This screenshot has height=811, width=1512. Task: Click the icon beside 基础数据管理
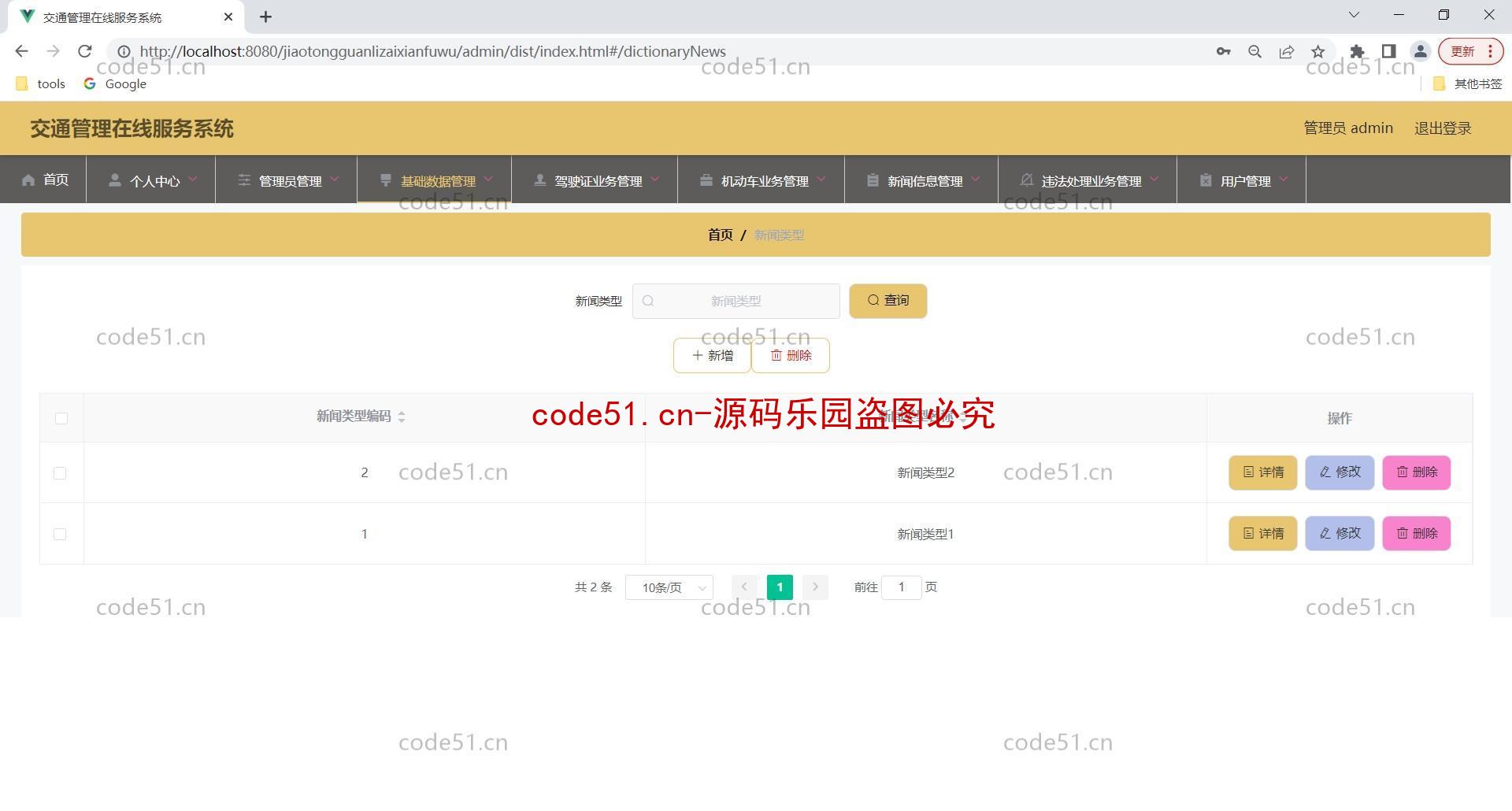386,180
